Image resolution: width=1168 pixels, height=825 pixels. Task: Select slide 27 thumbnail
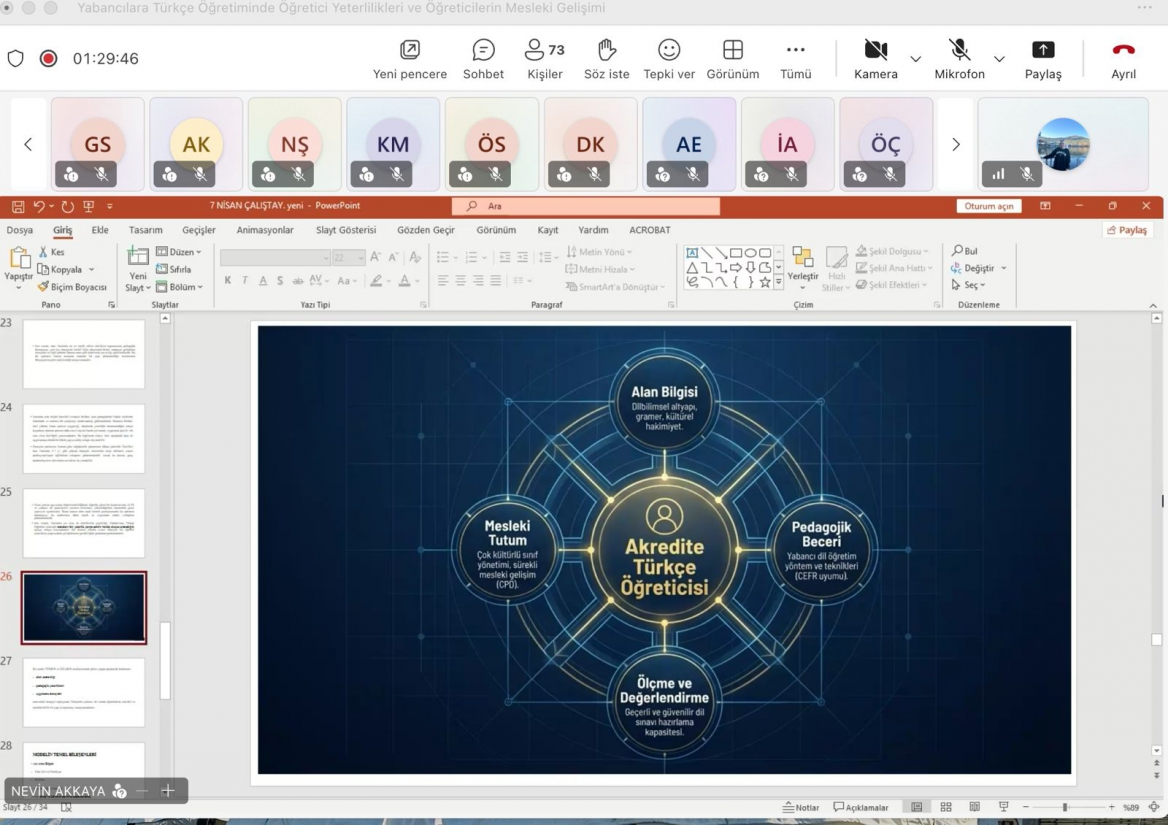84,692
